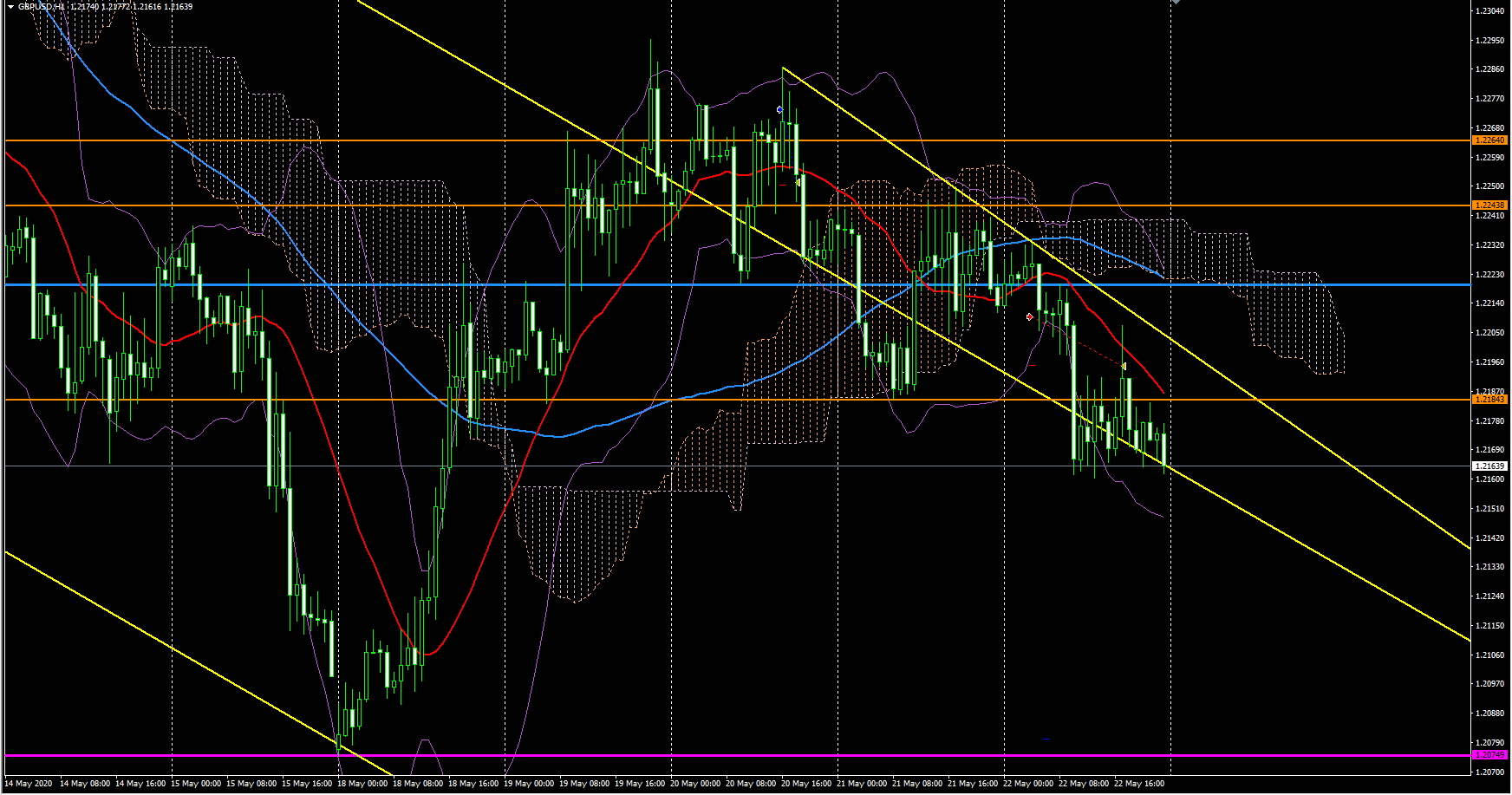This screenshot has width=1512, height=795.
Task: Select the magenta 1.20749 price level tag
Action: 1490,755
